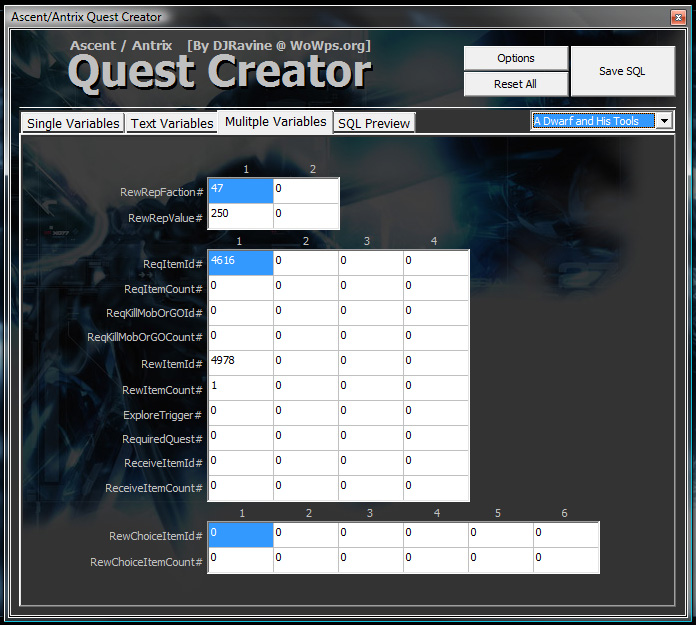Expand the quest name dropdown arrow
This screenshot has height=625, width=696.
[664, 121]
